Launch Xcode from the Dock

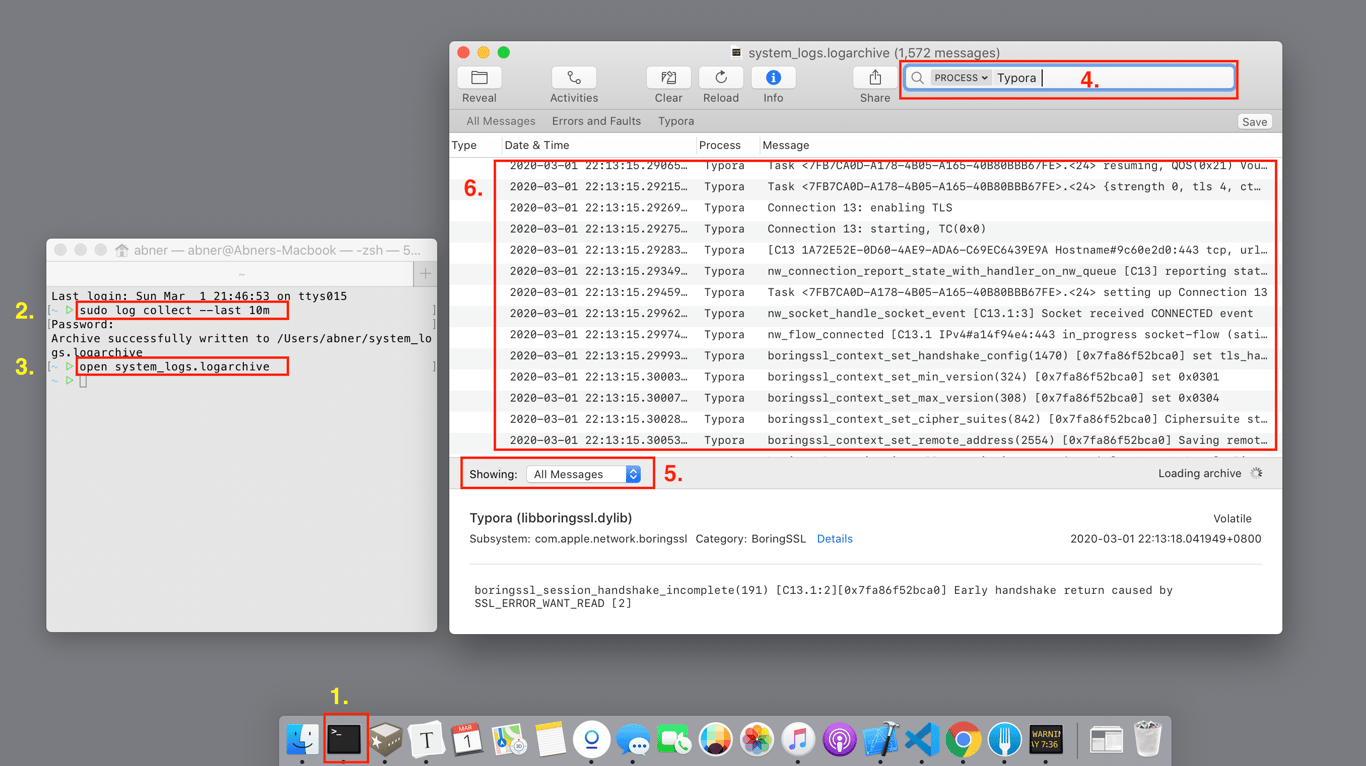pos(881,740)
